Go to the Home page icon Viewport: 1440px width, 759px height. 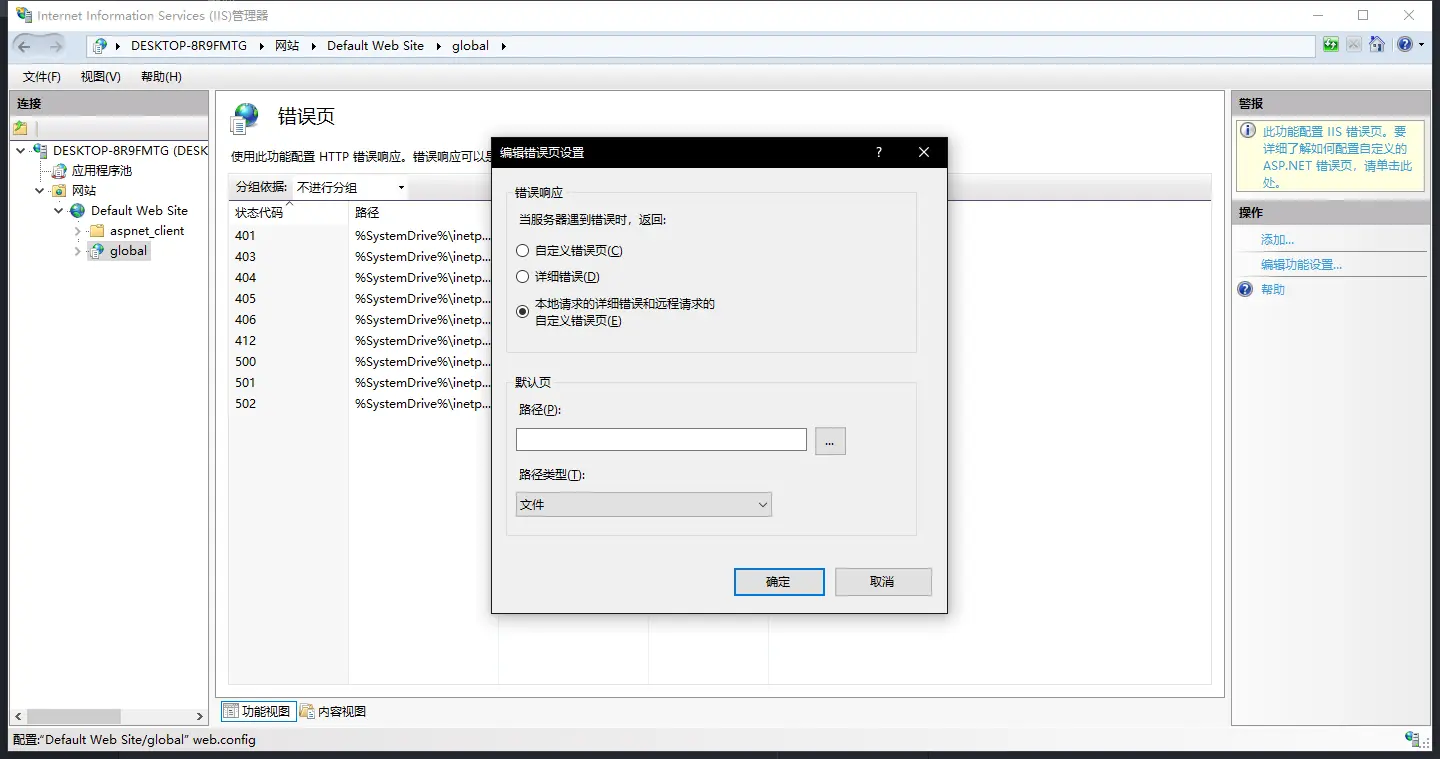(1377, 45)
